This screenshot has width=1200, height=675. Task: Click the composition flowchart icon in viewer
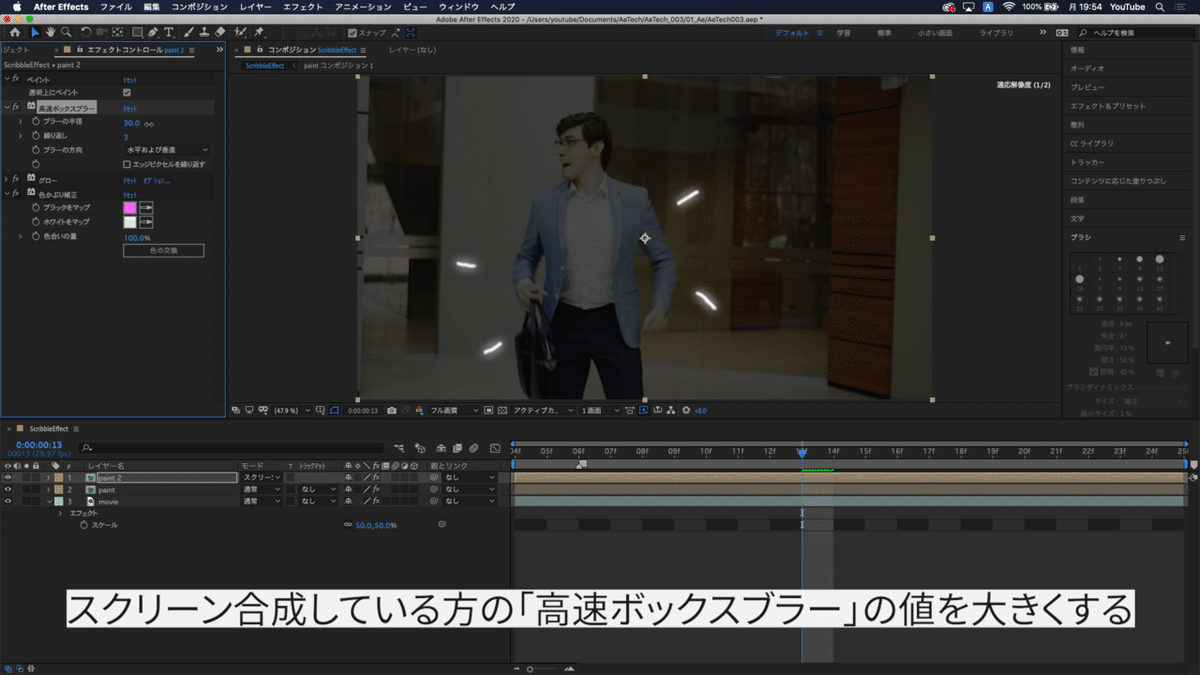pyautogui.click(x=671, y=410)
